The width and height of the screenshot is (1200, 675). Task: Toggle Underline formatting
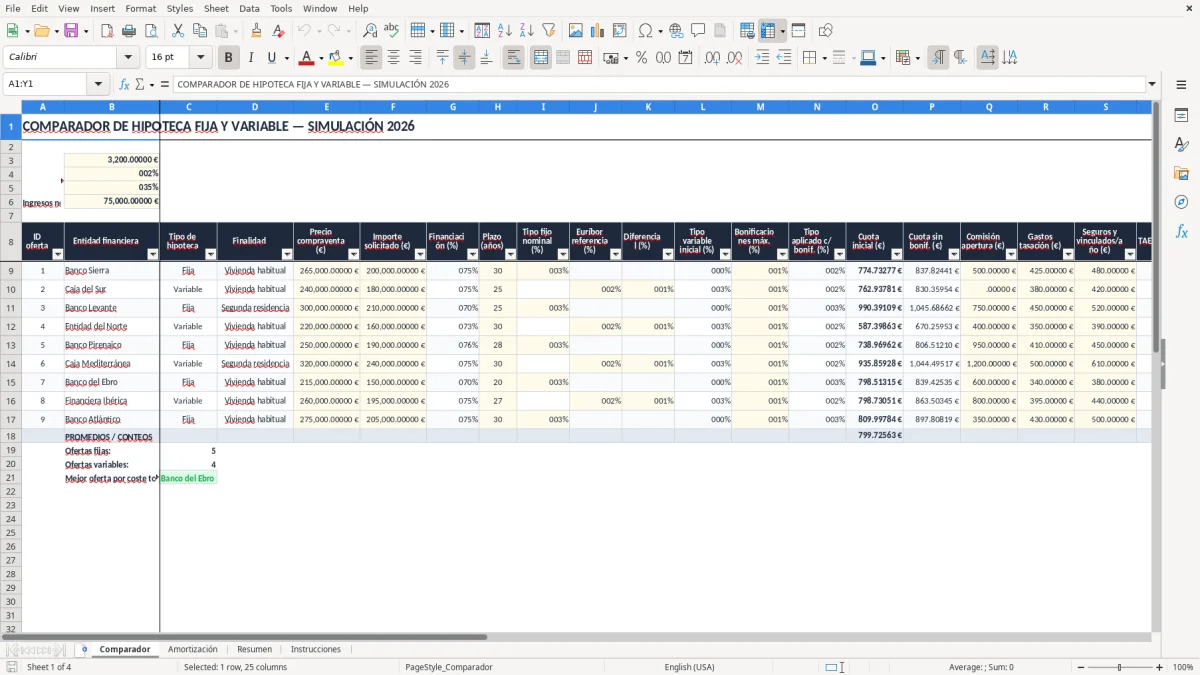point(273,58)
